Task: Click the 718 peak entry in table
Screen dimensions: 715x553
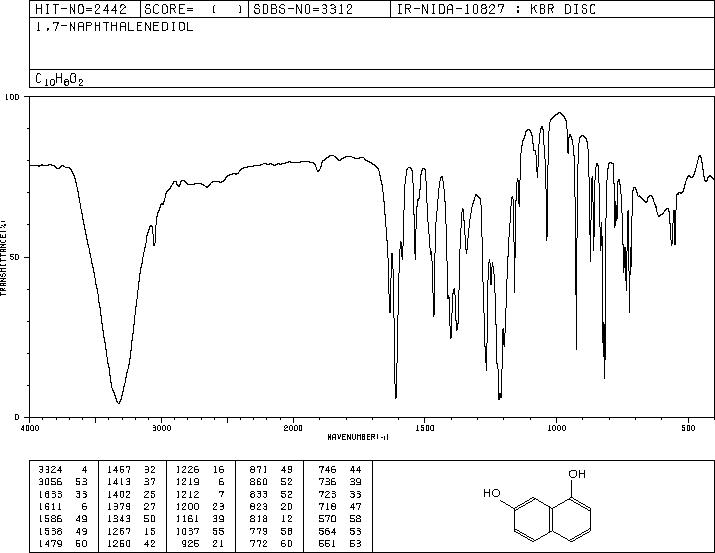Action: [340, 506]
